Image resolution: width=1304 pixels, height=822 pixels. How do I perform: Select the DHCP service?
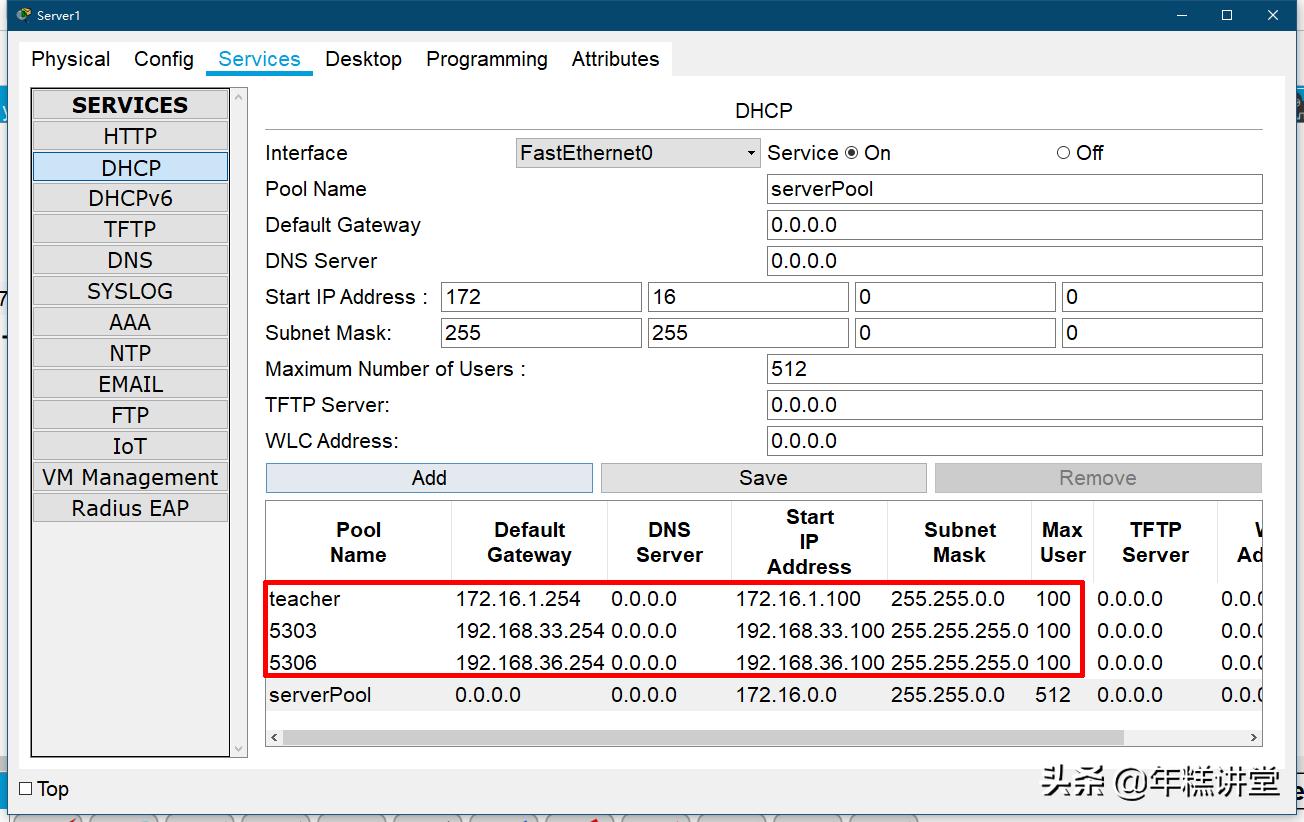[x=130, y=167]
